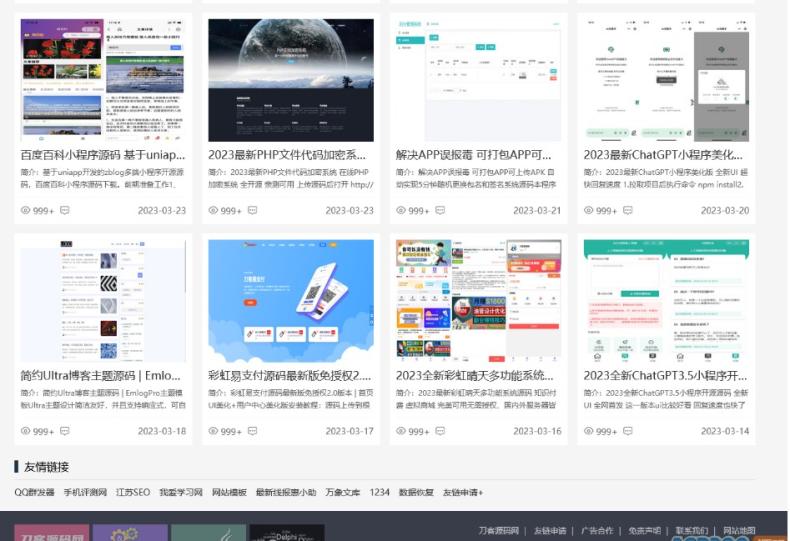This screenshot has width=790, height=541.
Task: Click the comment icon under 2023最新PHP文件代码加密系统
Action: coord(252,211)
